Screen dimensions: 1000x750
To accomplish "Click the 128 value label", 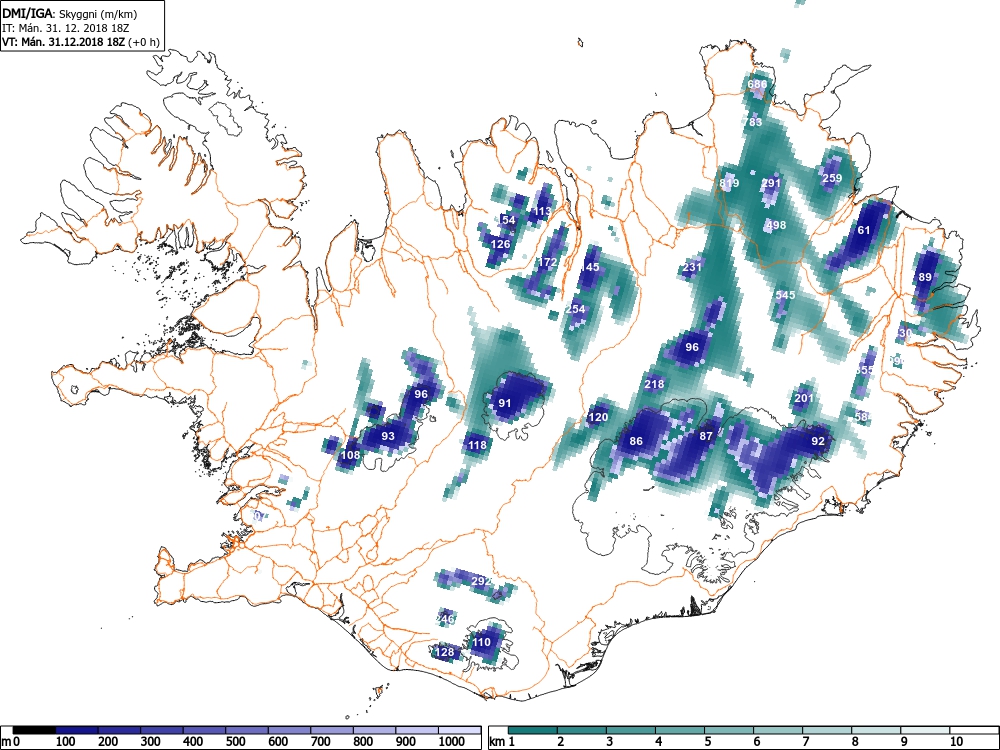I will (x=445, y=652).
